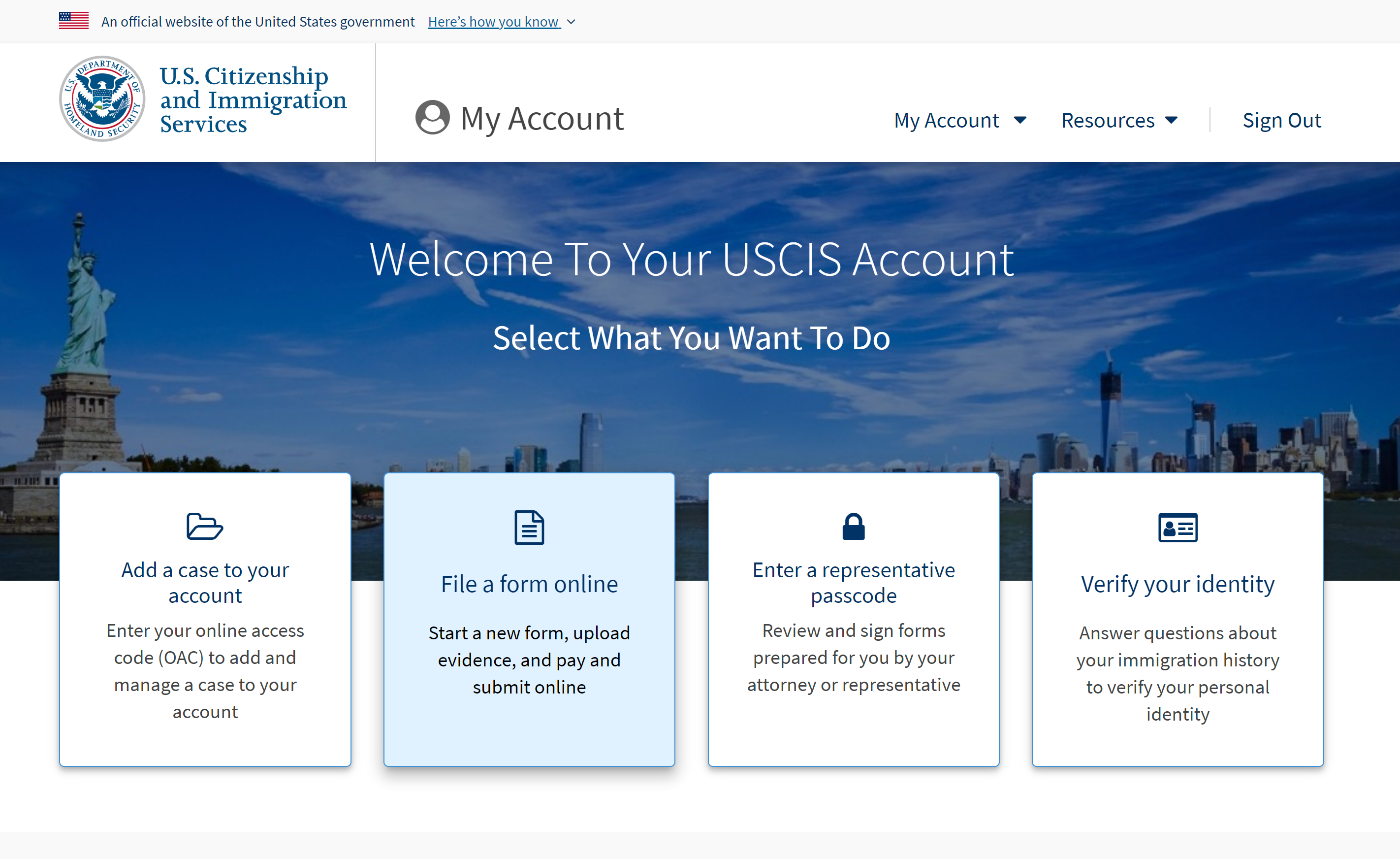Viewport: 1400px width, 859px height.
Task: Click the U.S. Citizenship and Immigration Services wordmark
Action: coord(253,99)
